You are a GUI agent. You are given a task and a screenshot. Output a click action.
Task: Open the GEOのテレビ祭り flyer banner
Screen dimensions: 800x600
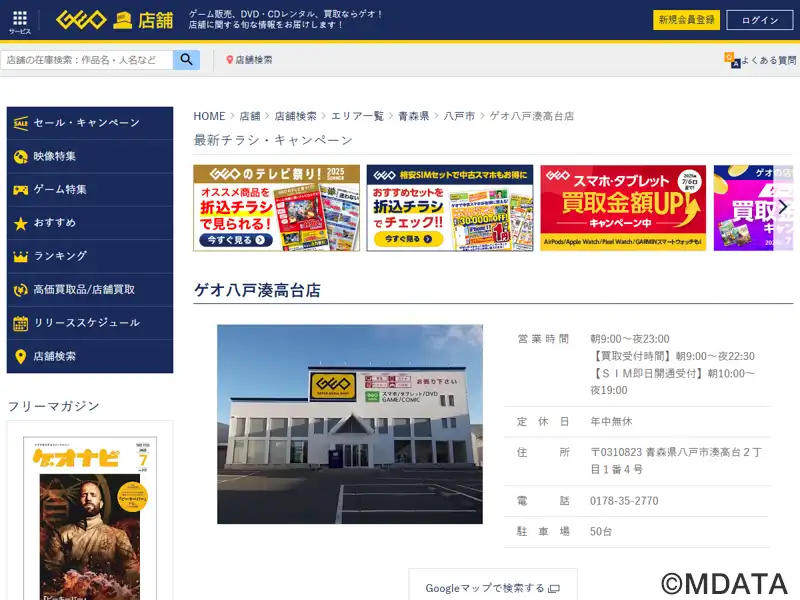(x=277, y=208)
